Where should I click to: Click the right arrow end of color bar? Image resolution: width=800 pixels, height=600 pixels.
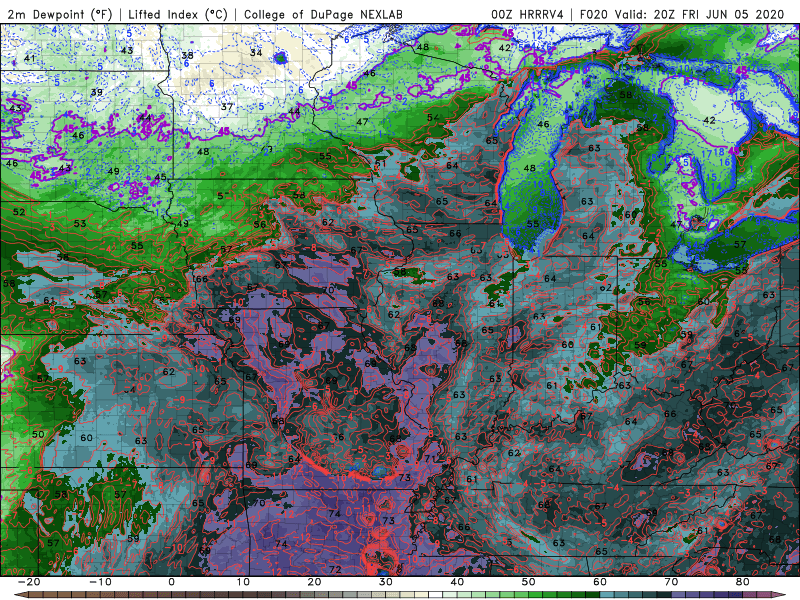point(780,595)
